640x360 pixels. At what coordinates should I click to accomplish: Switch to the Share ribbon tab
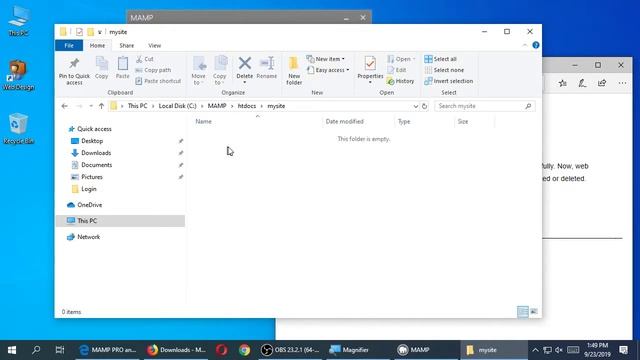[127, 45]
